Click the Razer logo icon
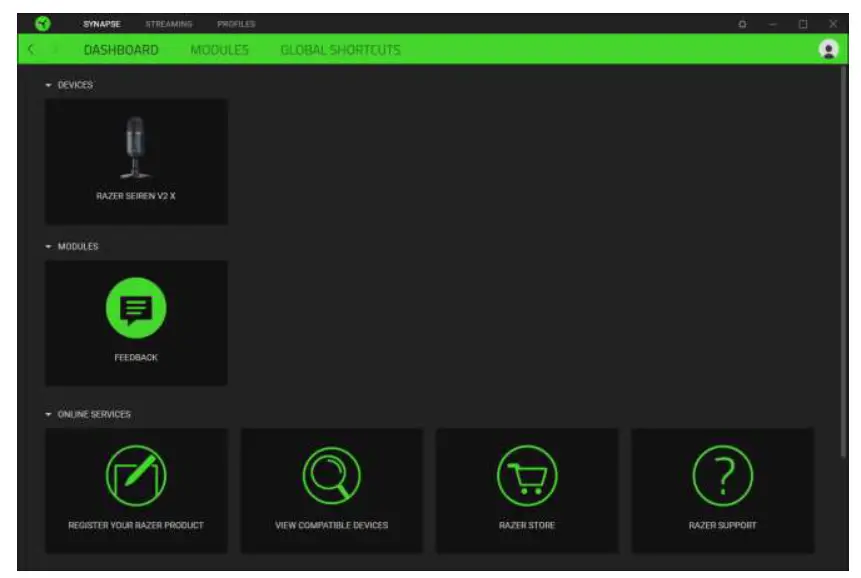Viewport: 861px width, 578px height. [x=43, y=24]
